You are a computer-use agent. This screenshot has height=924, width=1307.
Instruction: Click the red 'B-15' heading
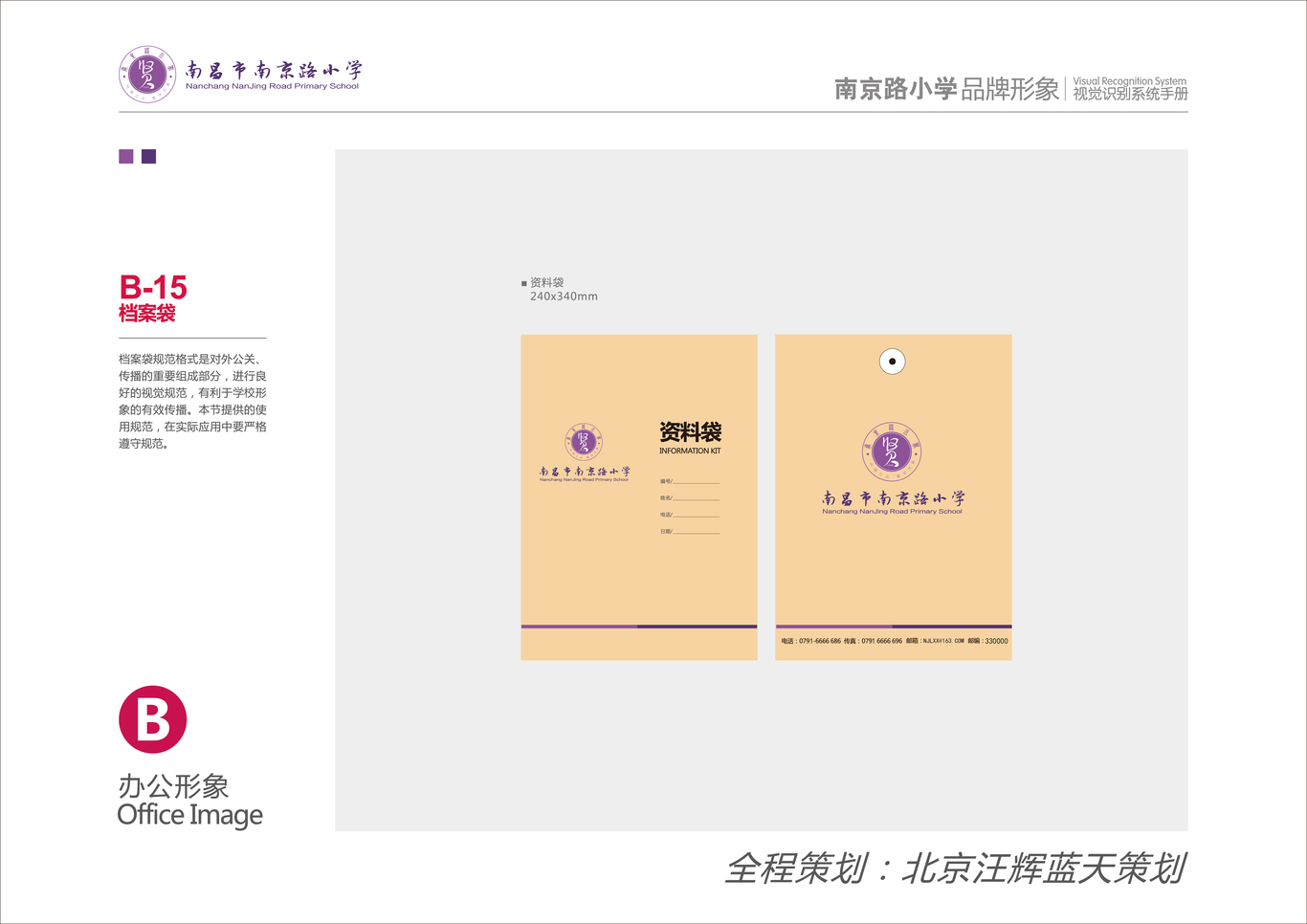click(153, 287)
